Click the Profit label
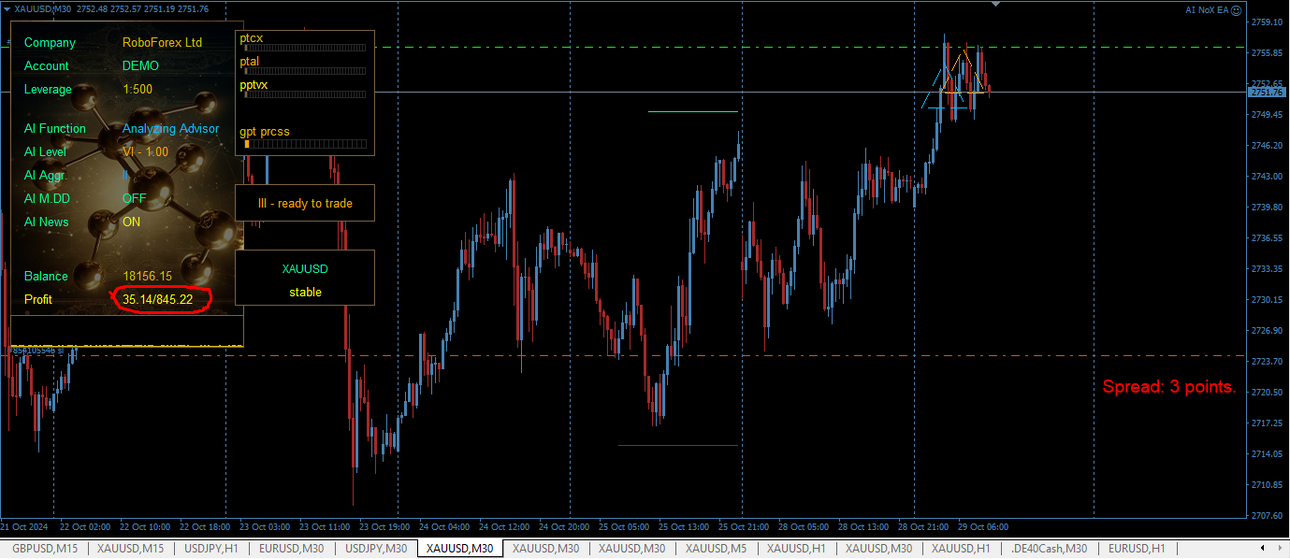The image size is (1290, 559). 38,299
